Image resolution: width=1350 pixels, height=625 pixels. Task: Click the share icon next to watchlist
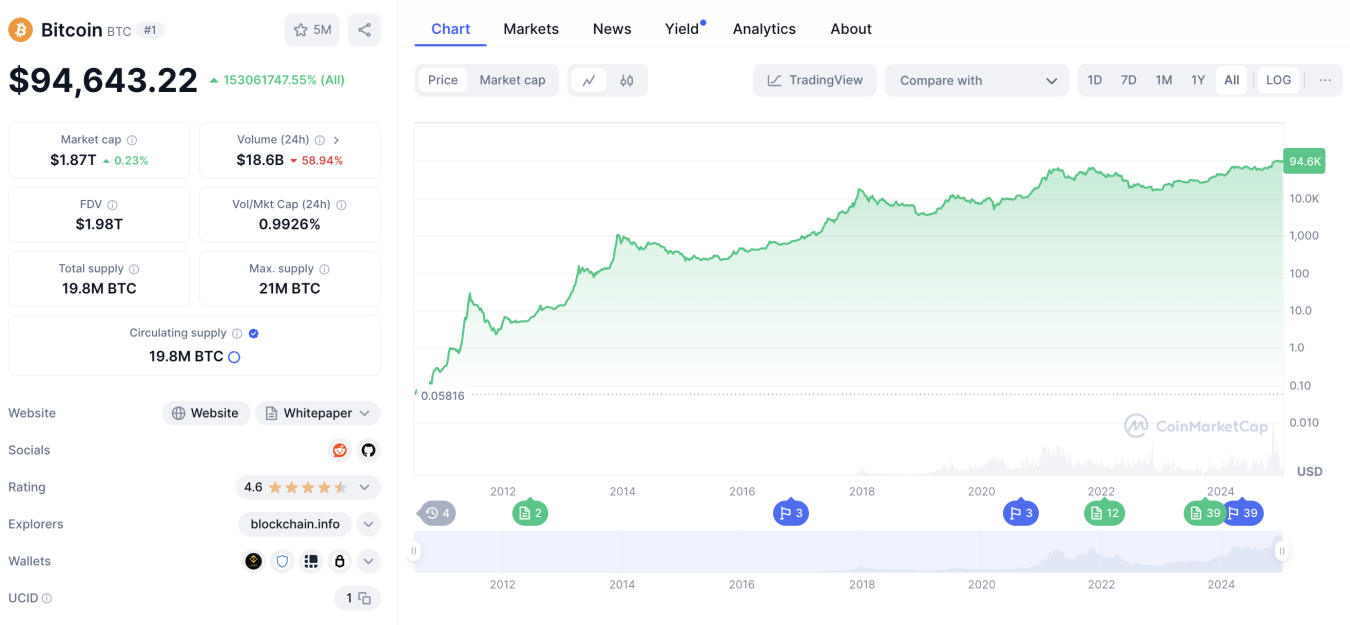pos(364,30)
